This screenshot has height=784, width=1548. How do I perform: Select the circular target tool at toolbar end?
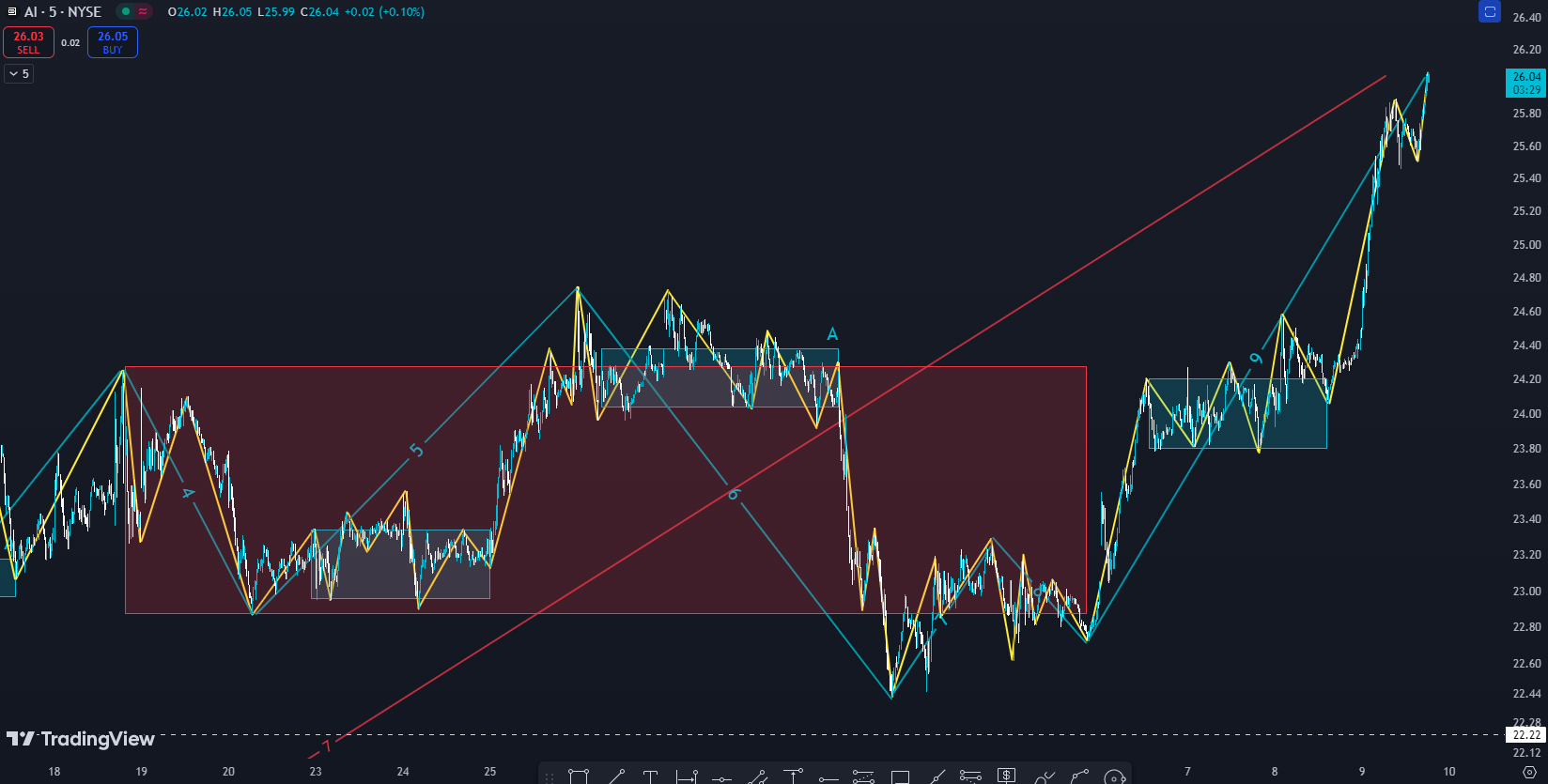pos(1115,776)
